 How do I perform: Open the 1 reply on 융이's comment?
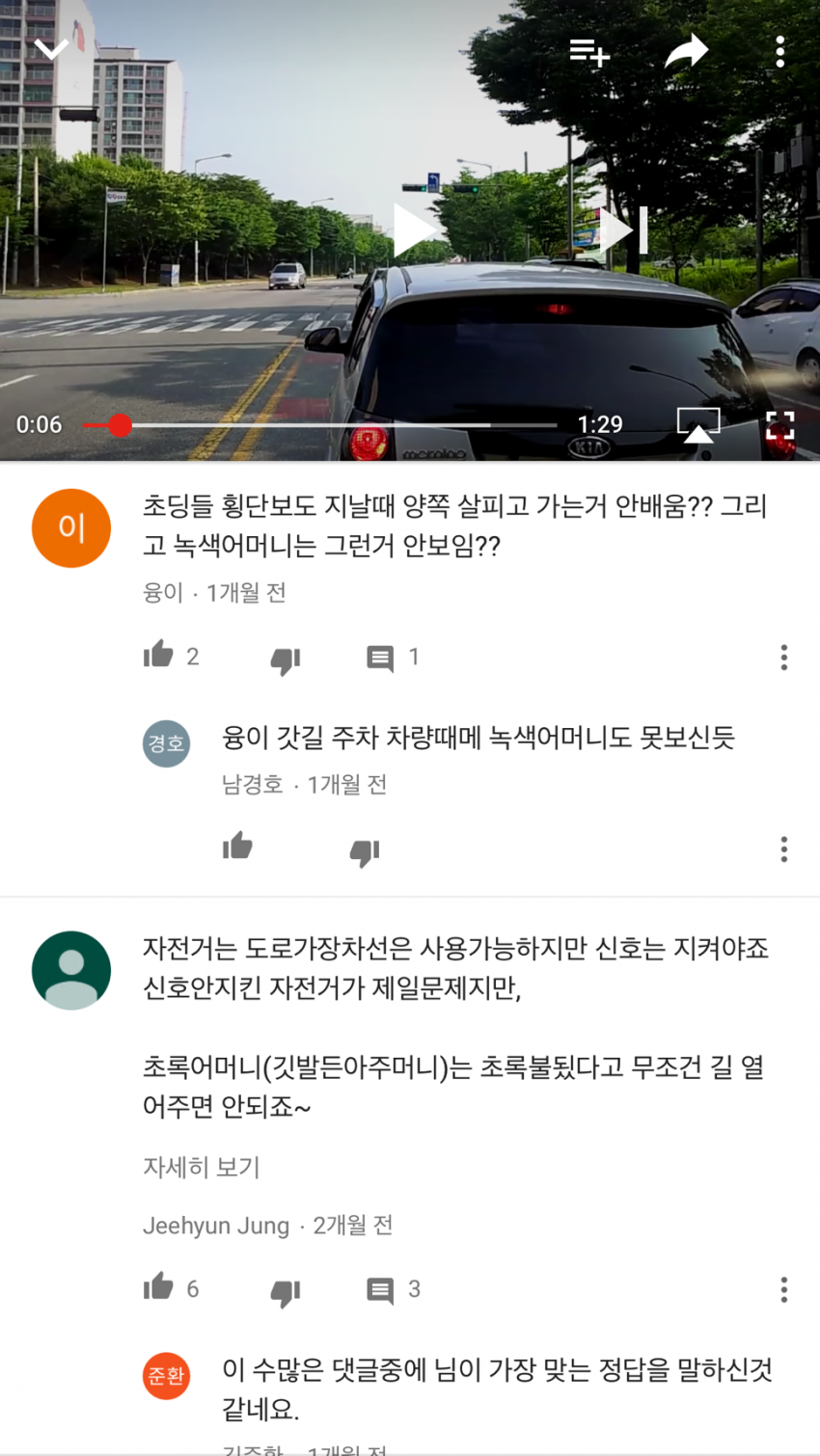pos(380,659)
